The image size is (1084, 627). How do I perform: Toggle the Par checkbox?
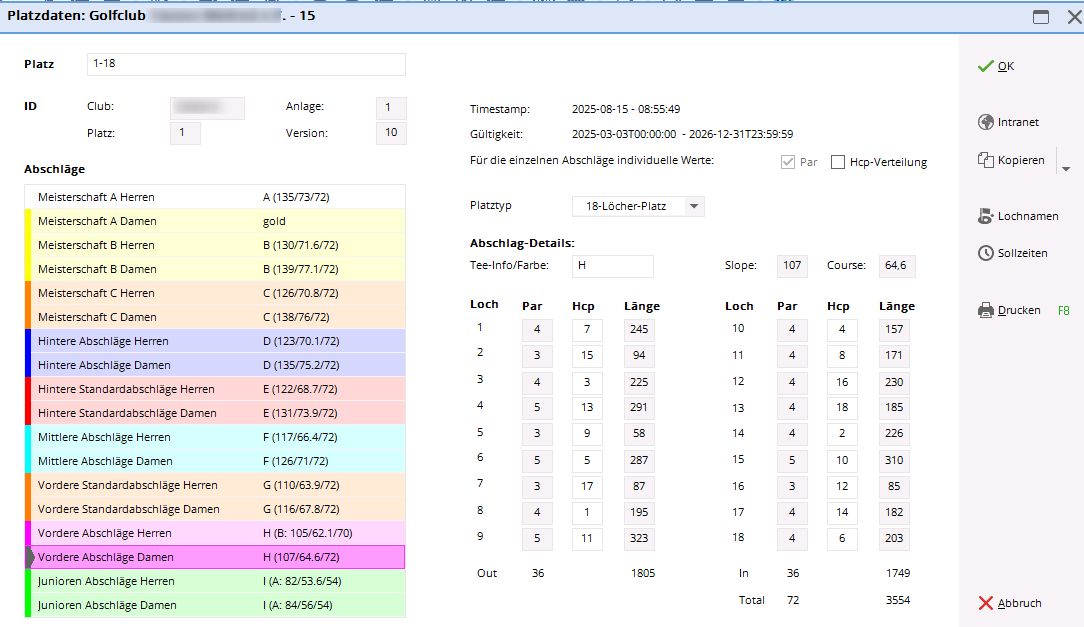point(787,162)
